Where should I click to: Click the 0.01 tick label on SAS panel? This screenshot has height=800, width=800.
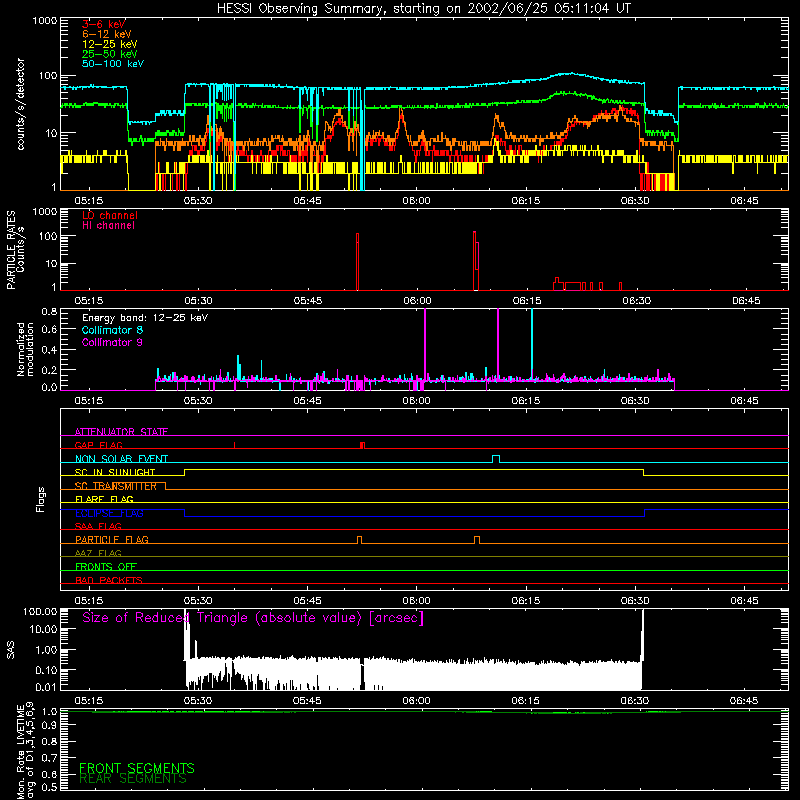pos(46,687)
